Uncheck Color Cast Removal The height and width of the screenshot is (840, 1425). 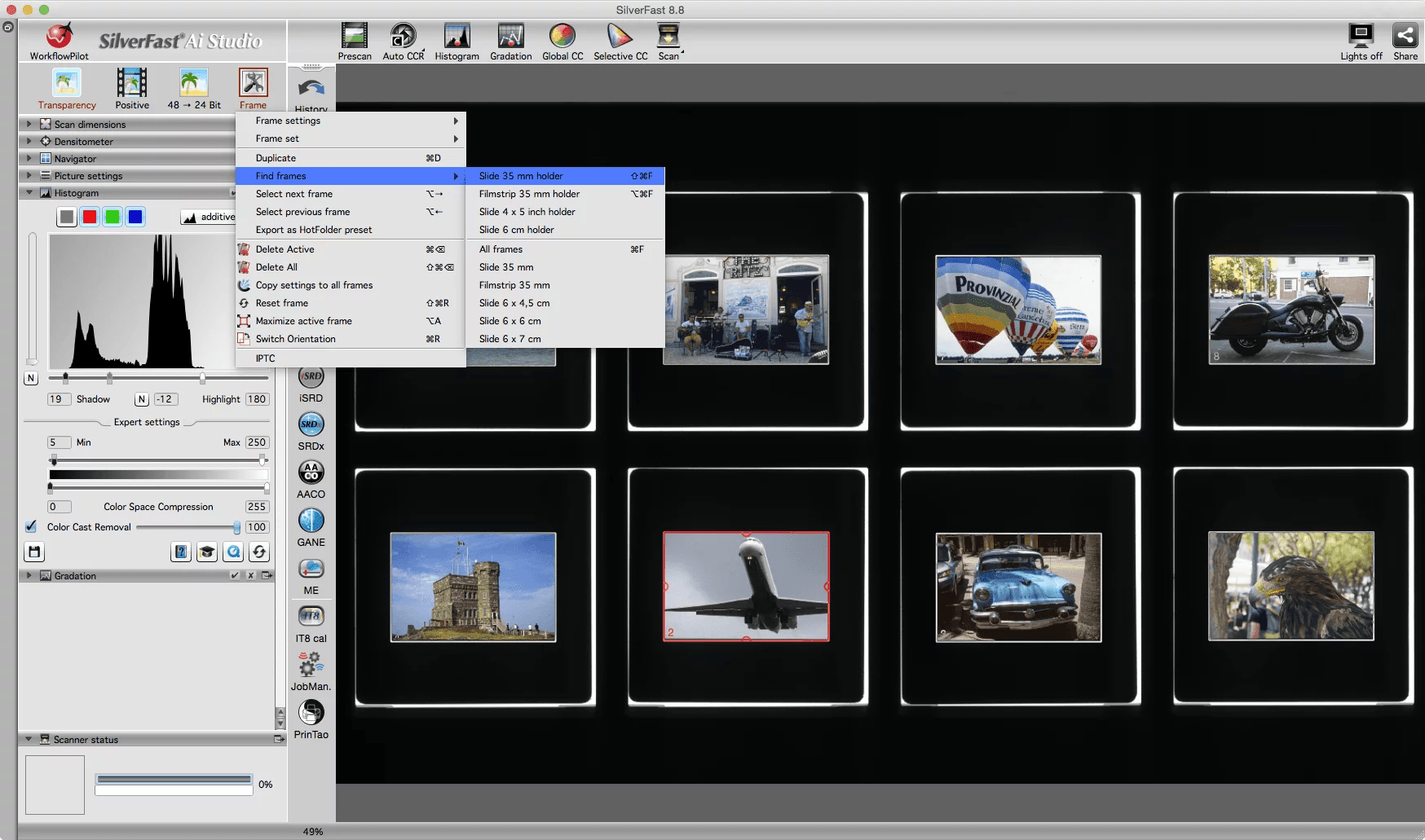pos(31,527)
